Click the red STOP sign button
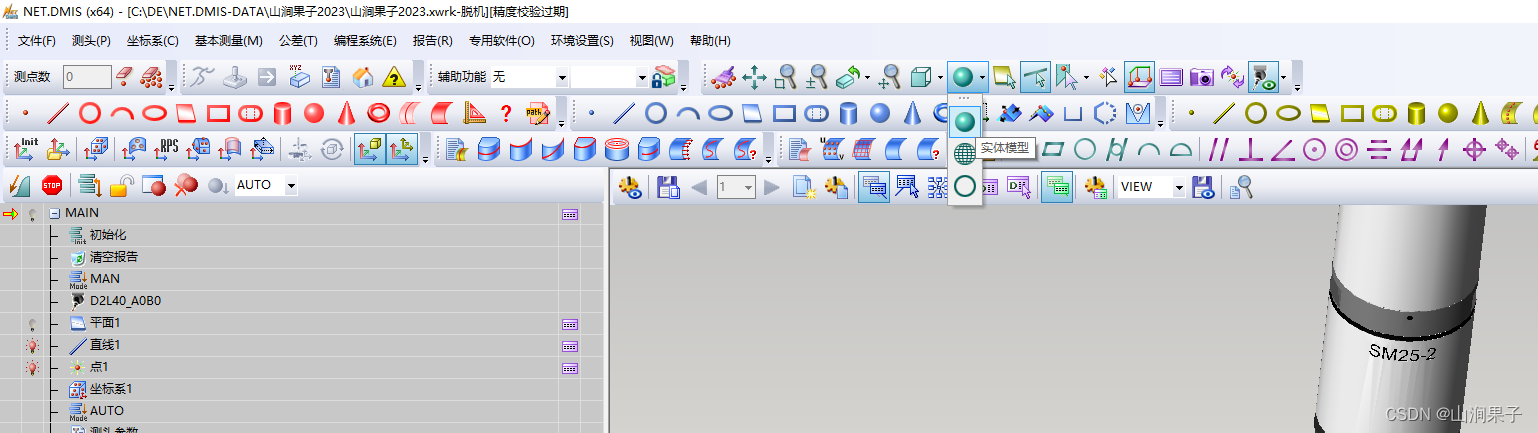1538x433 pixels. tap(52, 185)
